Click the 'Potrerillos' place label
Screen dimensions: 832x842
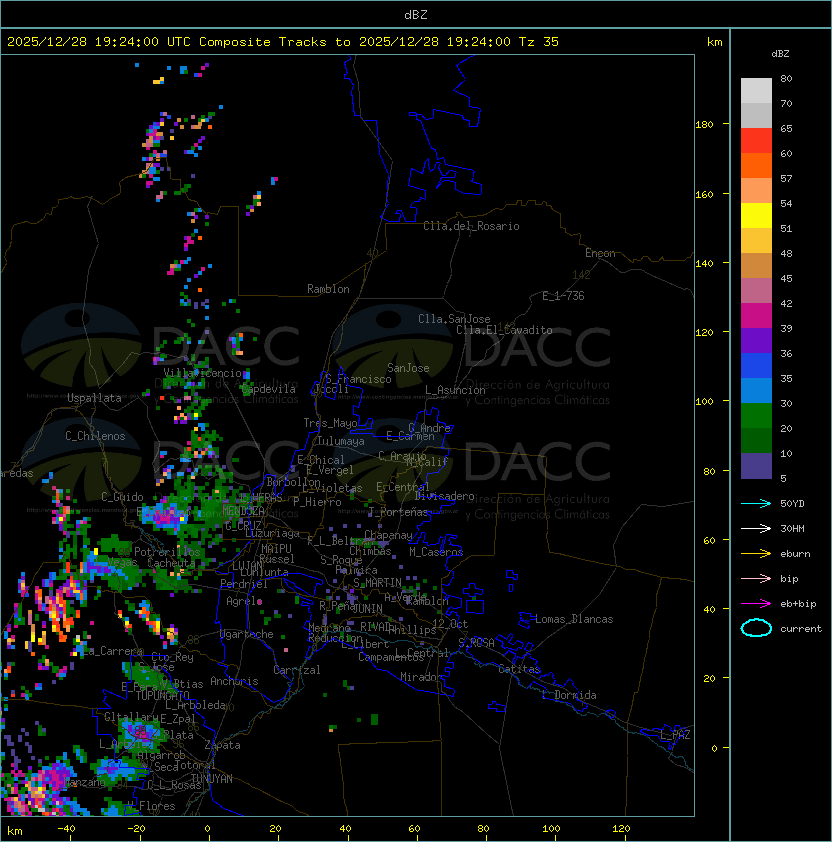point(167,552)
